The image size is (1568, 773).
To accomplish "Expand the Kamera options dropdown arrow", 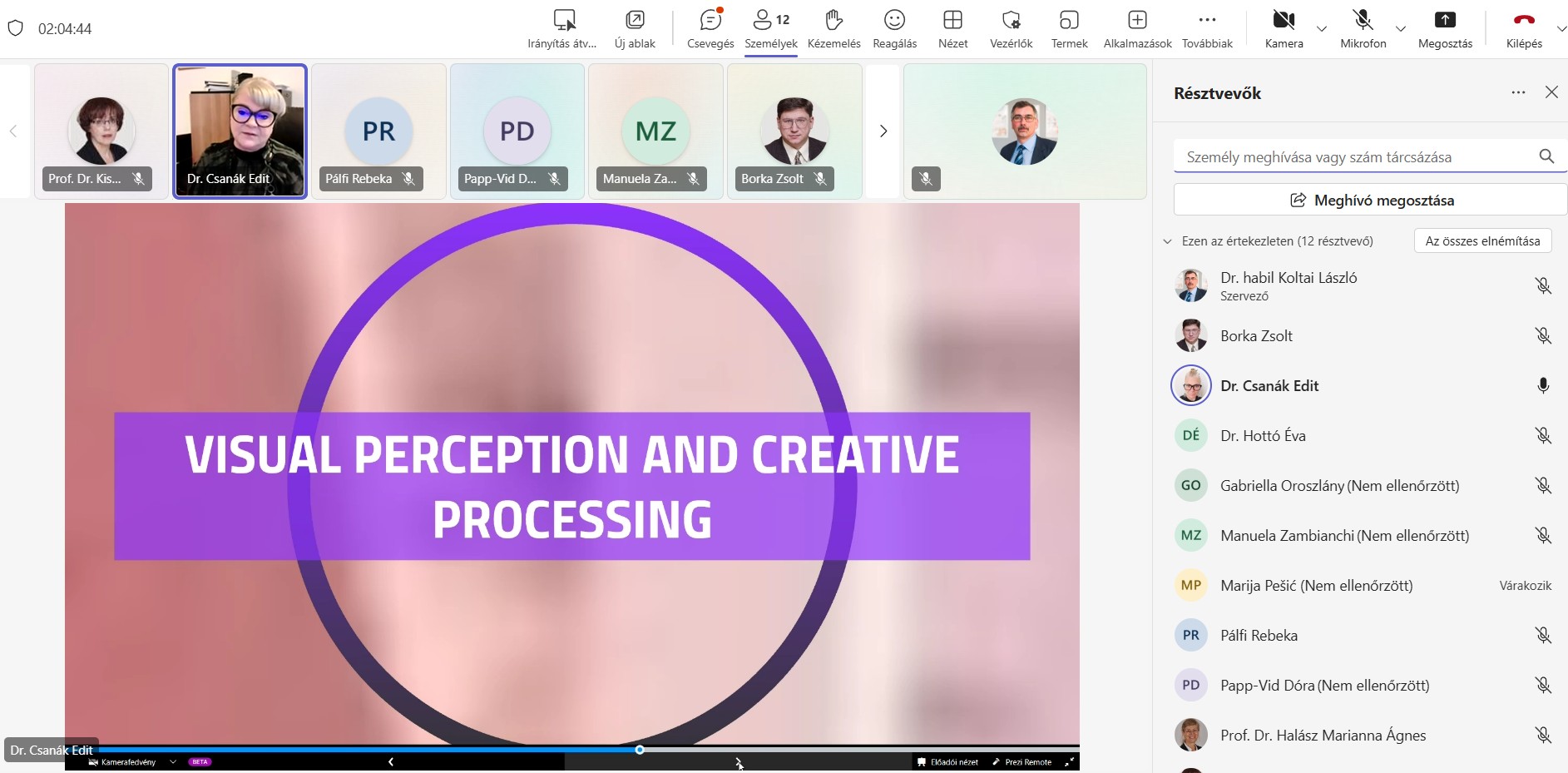I will [x=1321, y=29].
